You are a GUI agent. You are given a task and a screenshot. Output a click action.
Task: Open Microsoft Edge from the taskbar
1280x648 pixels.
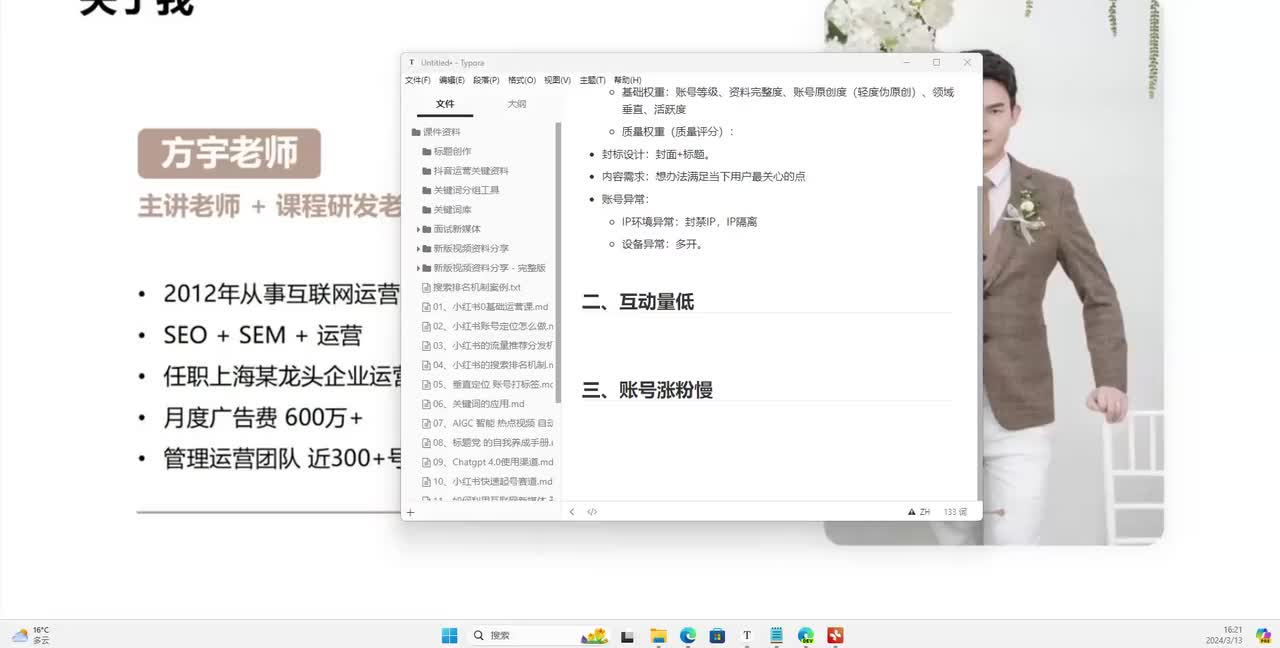pos(688,635)
